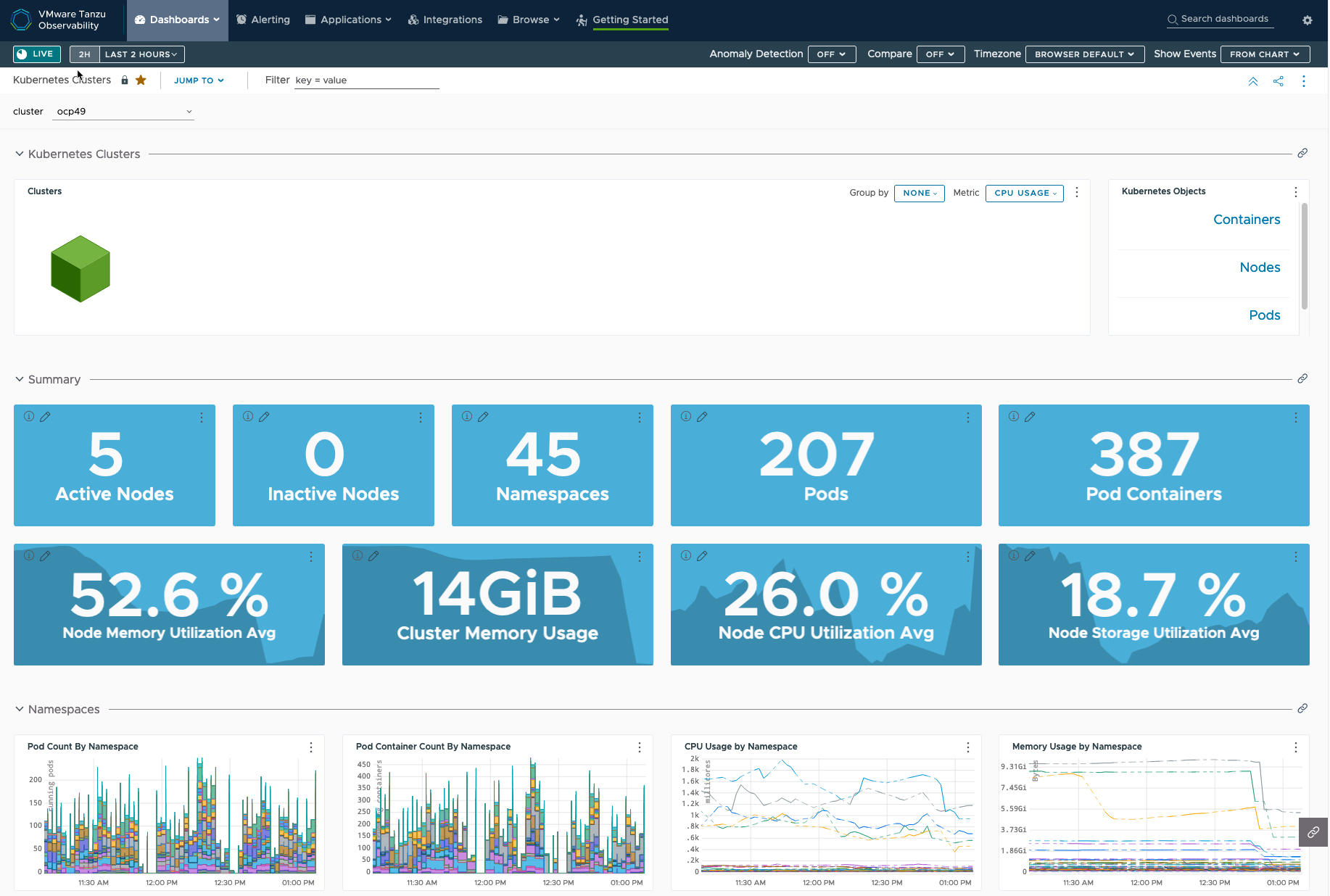
Task: Open Kubernetes Objects panel options menu
Action: point(1296,192)
